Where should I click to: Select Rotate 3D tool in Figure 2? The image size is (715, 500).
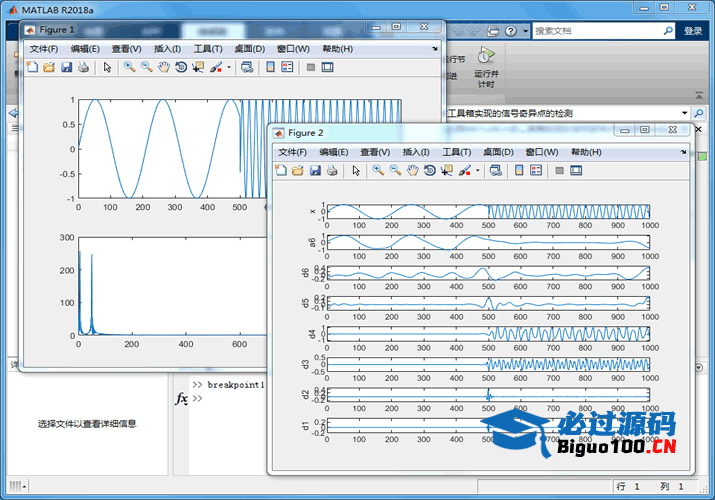pyautogui.click(x=430, y=170)
